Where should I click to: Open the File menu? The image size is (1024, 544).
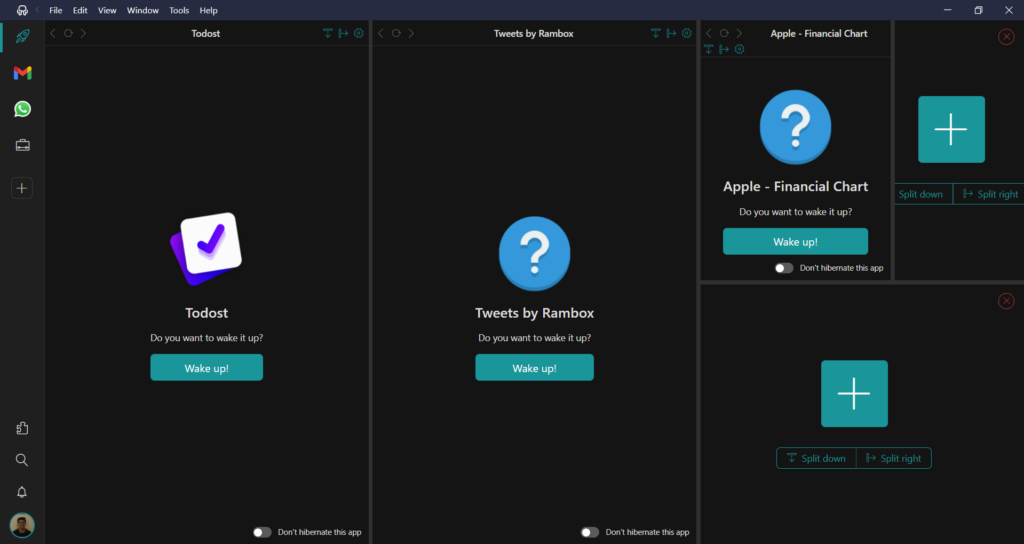coord(56,10)
